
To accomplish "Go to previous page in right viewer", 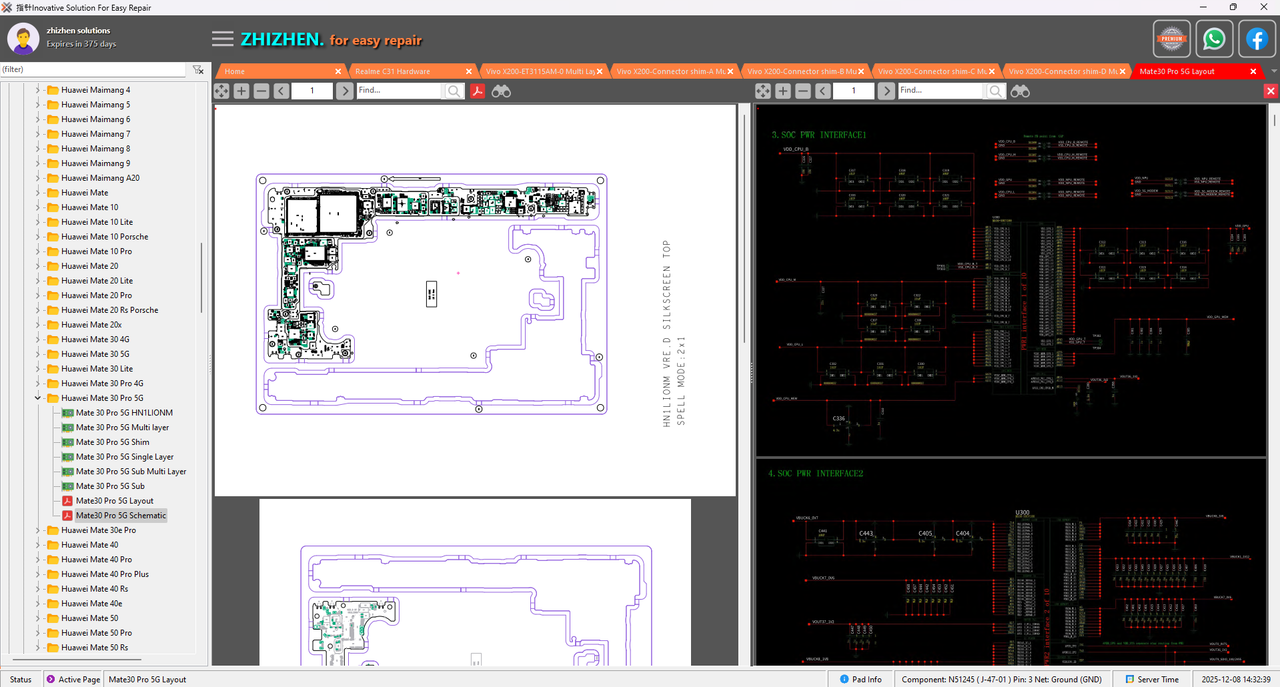I will (x=823, y=91).
